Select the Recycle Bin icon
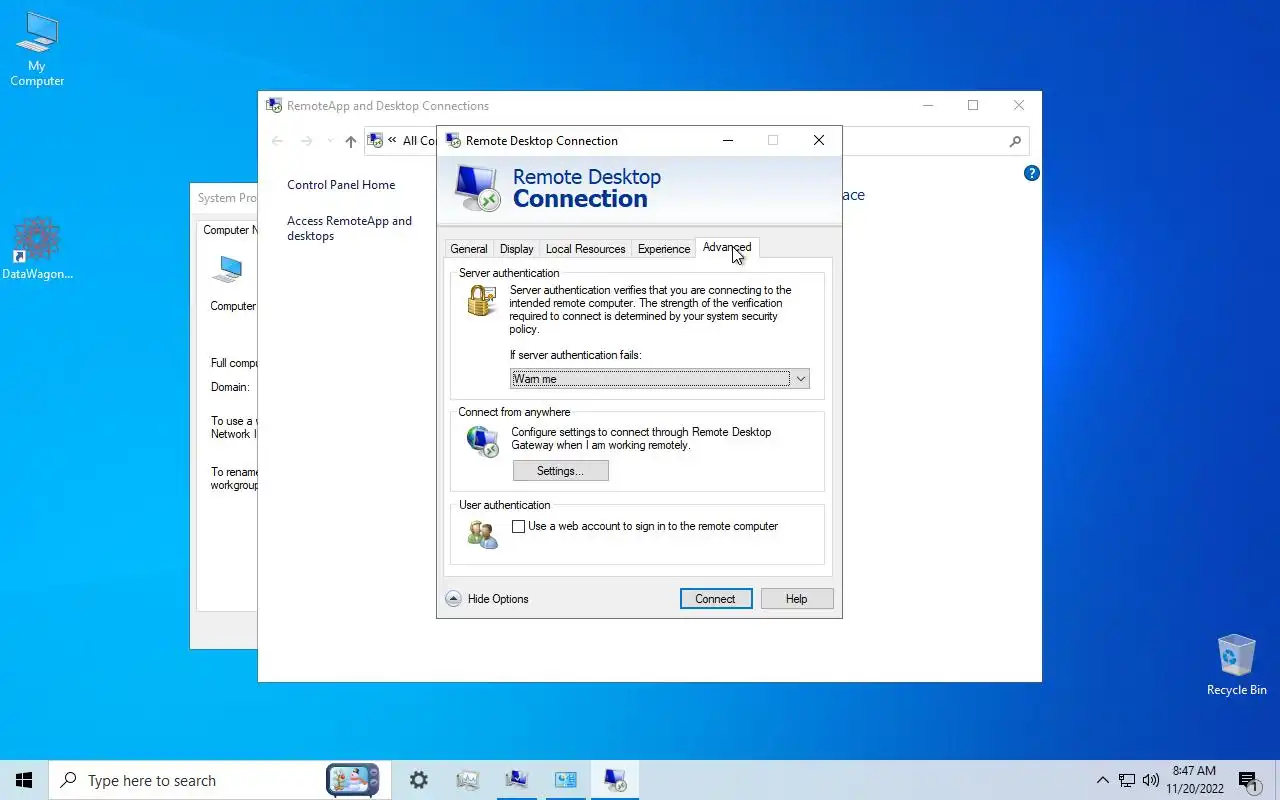Screen dimensions: 1280x800 click(1236, 665)
